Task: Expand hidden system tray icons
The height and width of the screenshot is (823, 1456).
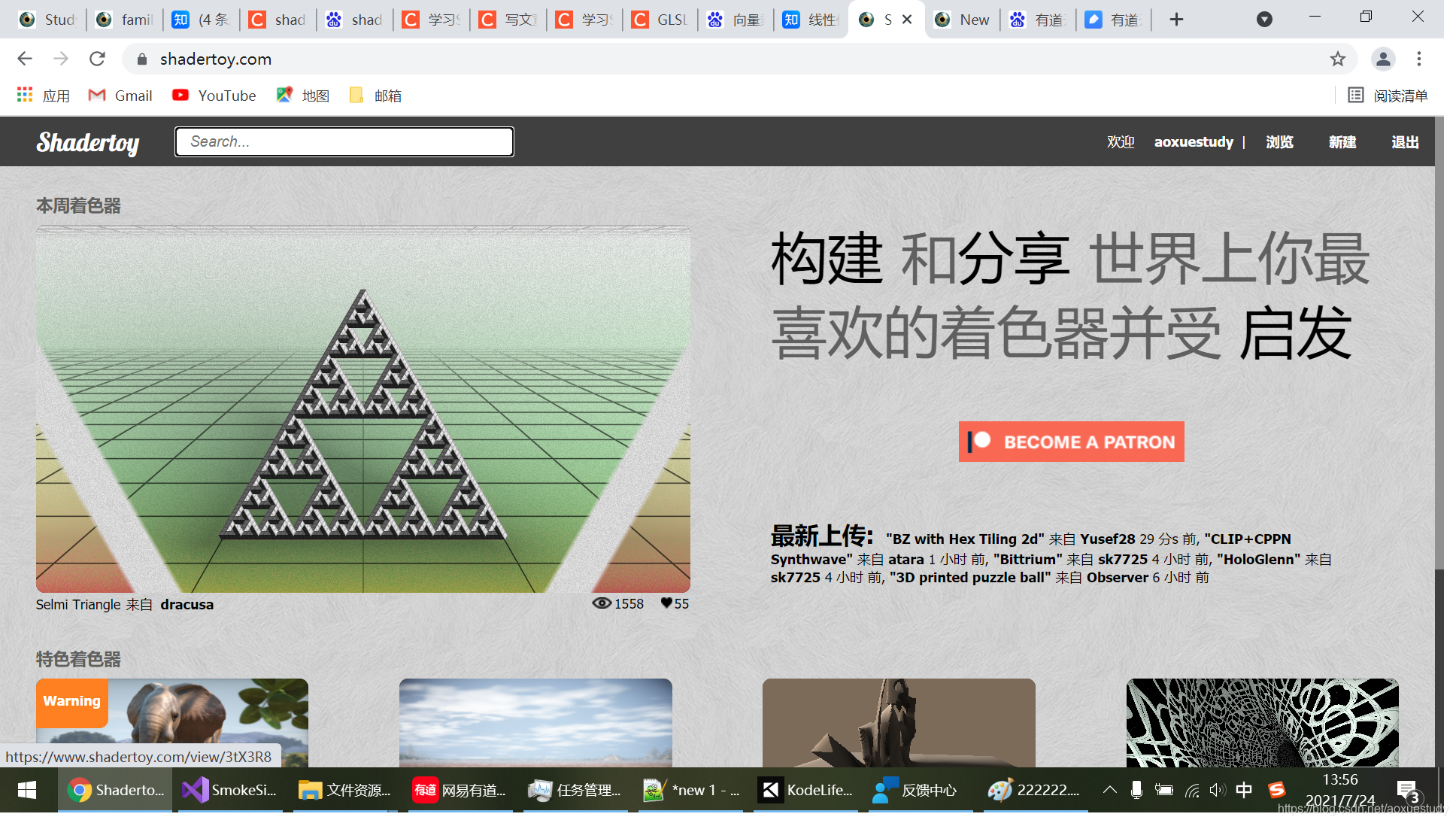Action: [x=1109, y=790]
